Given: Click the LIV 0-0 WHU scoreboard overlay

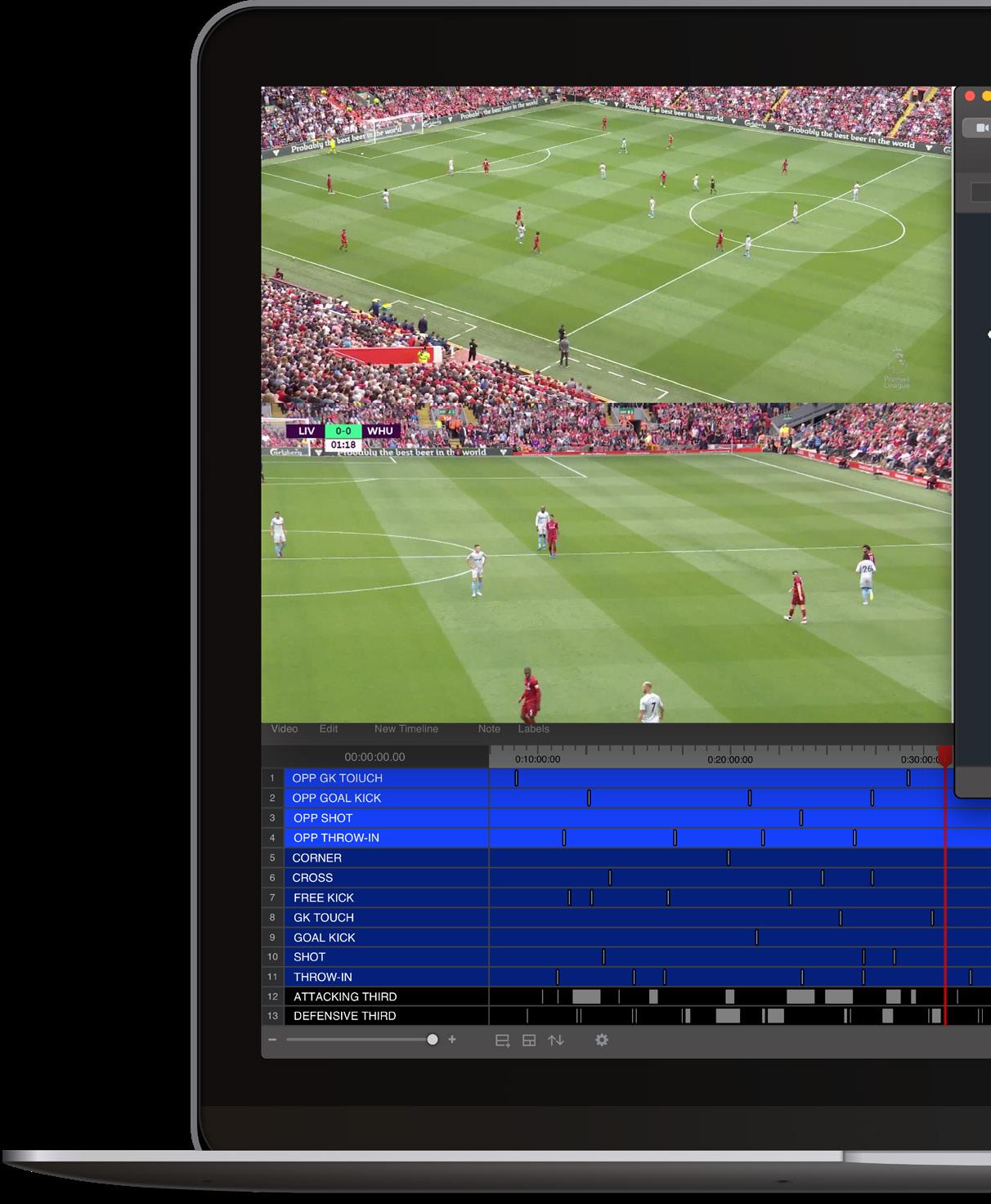Looking at the screenshot, I should click(343, 431).
